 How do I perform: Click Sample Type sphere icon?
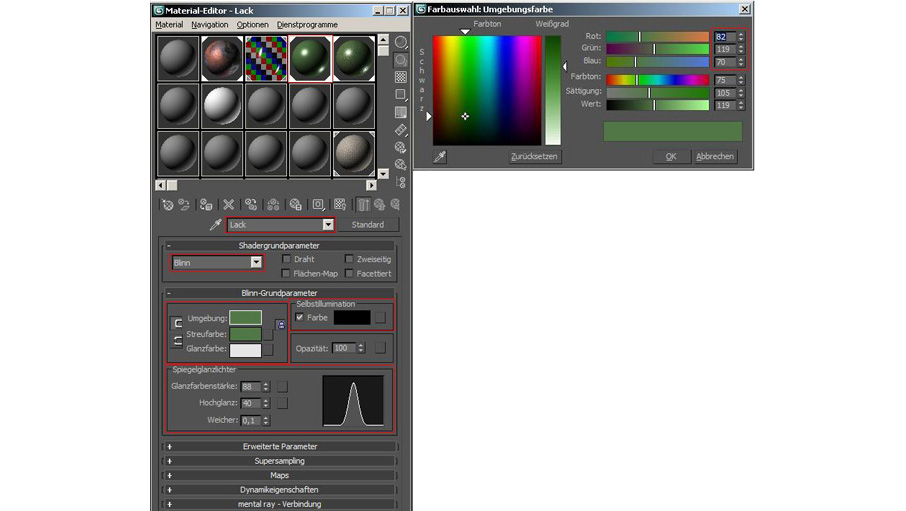click(400, 42)
